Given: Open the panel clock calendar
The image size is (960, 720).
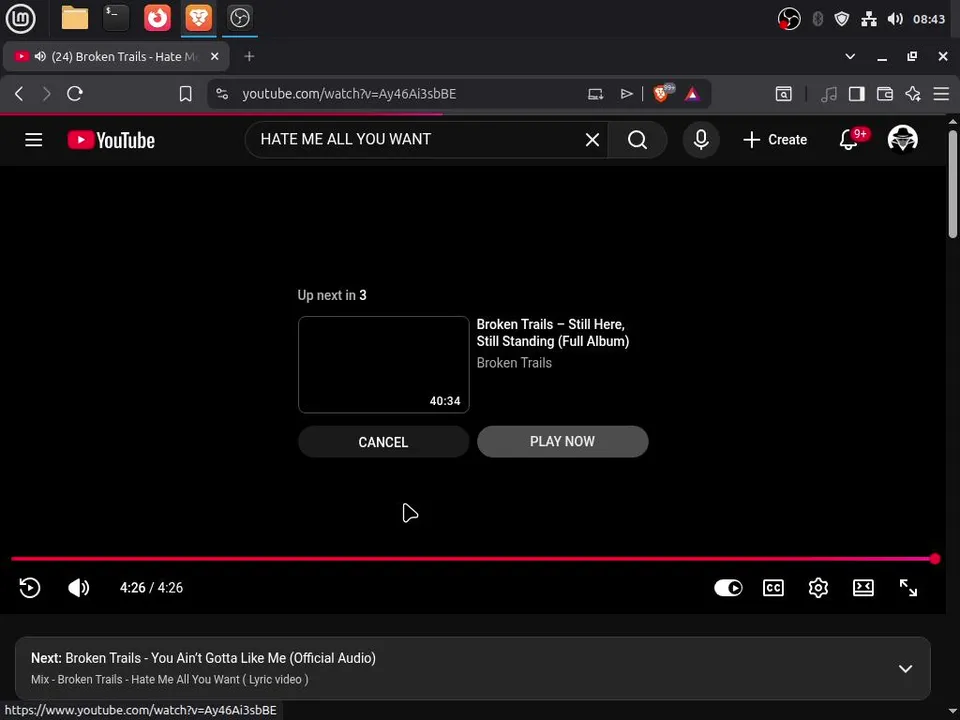Looking at the screenshot, I should click(929, 19).
